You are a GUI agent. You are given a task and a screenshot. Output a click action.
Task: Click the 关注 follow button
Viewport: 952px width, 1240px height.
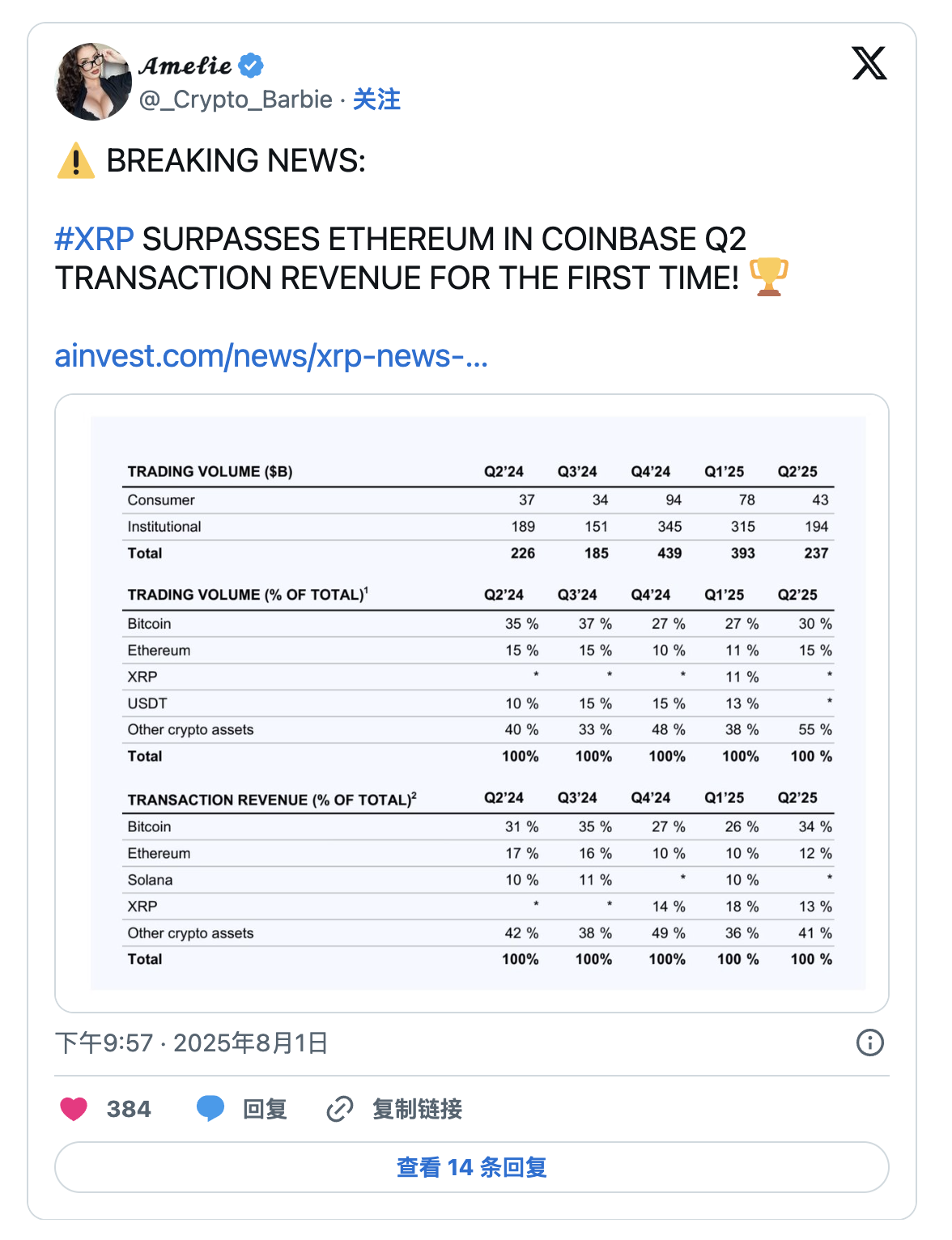pyautogui.click(x=376, y=100)
